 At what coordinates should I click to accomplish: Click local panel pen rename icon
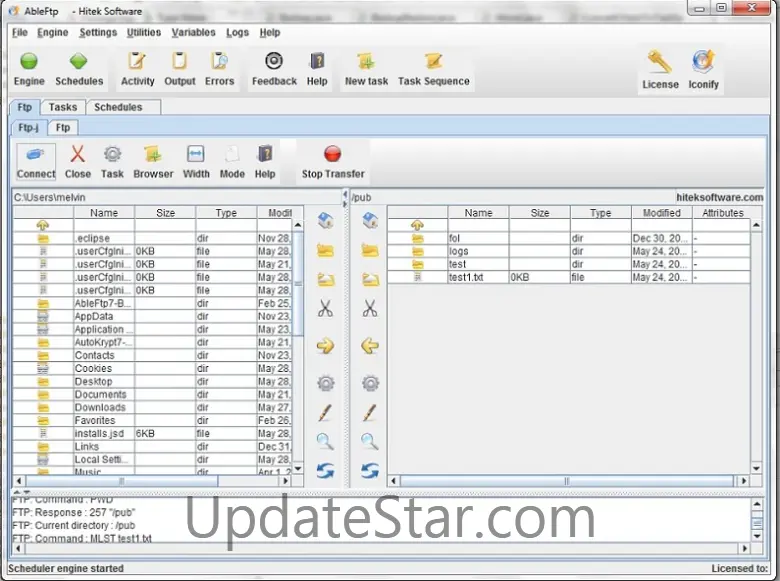(x=325, y=412)
